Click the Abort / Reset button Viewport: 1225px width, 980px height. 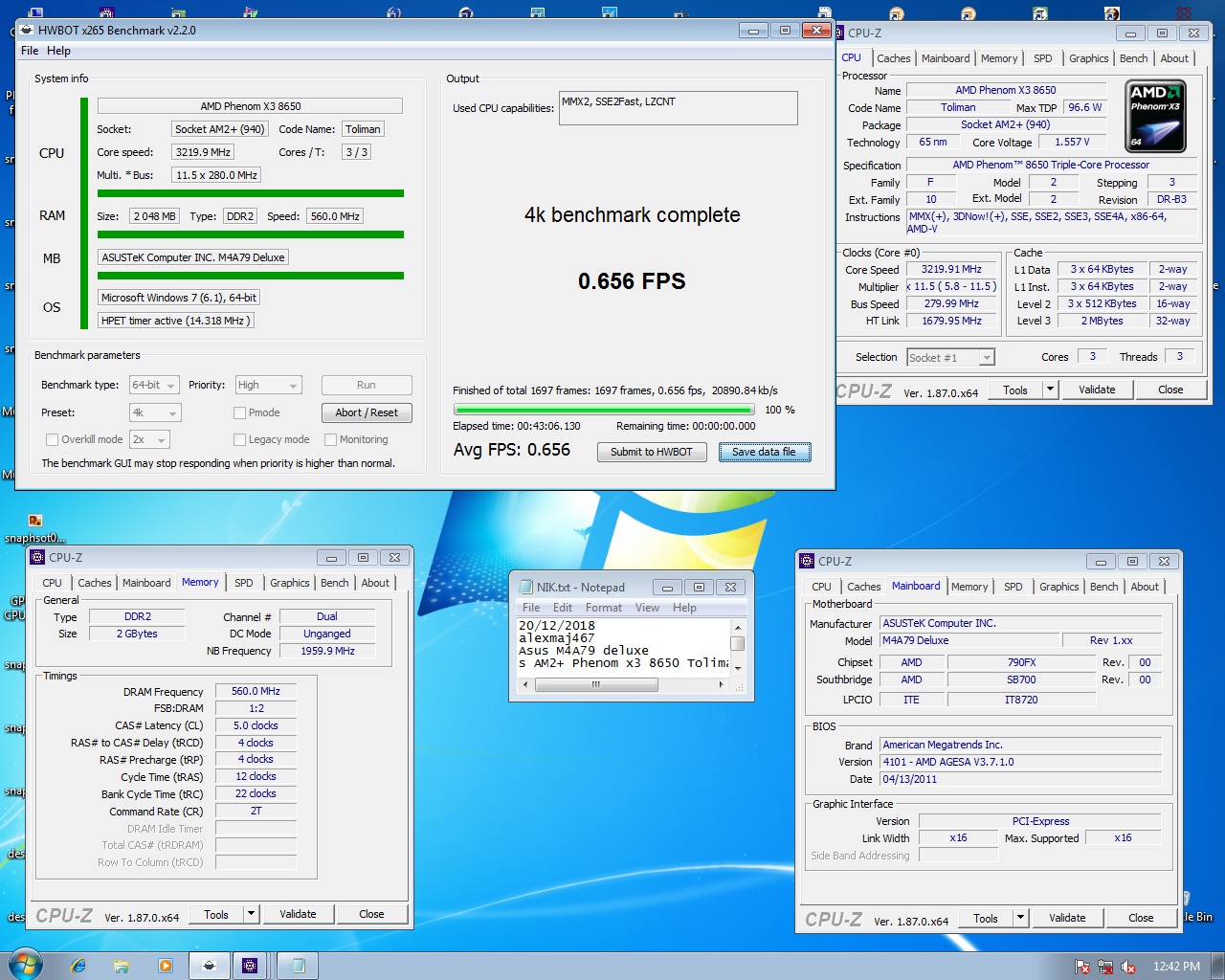click(x=367, y=412)
